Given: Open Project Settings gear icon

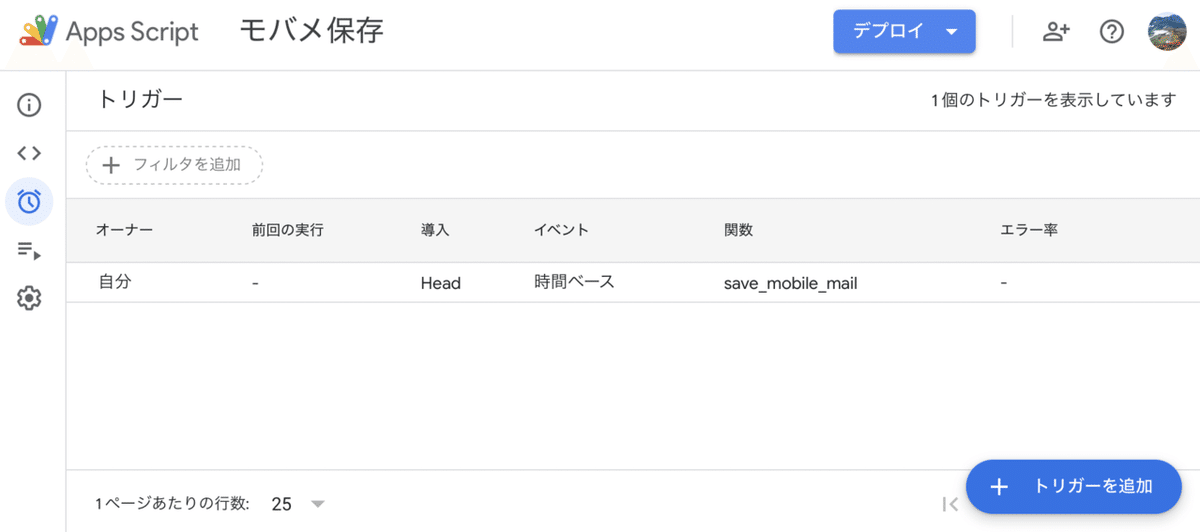Looking at the screenshot, I should [x=30, y=297].
